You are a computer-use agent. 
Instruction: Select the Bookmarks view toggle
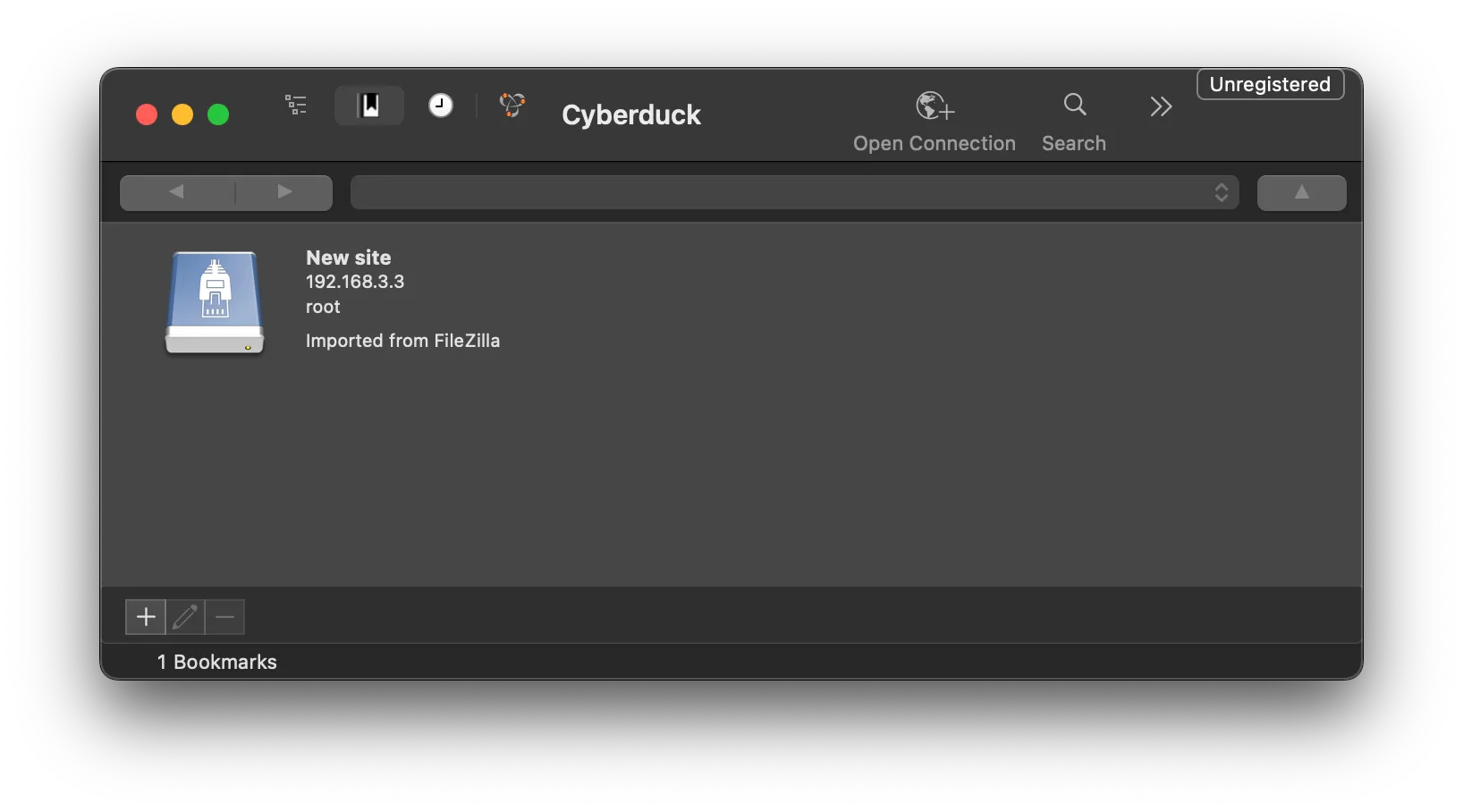[x=368, y=105]
